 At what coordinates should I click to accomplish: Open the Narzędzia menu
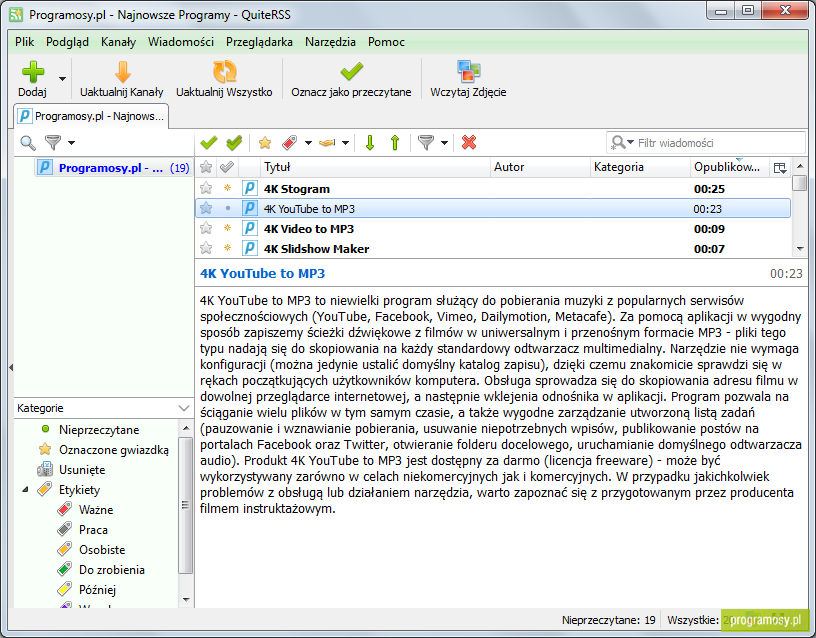tap(330, 42)
